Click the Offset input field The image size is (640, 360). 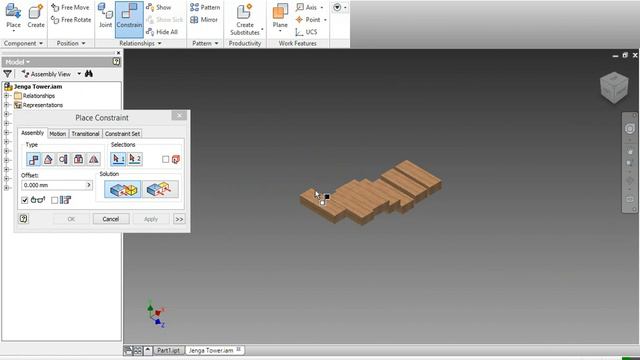[53, 185]
